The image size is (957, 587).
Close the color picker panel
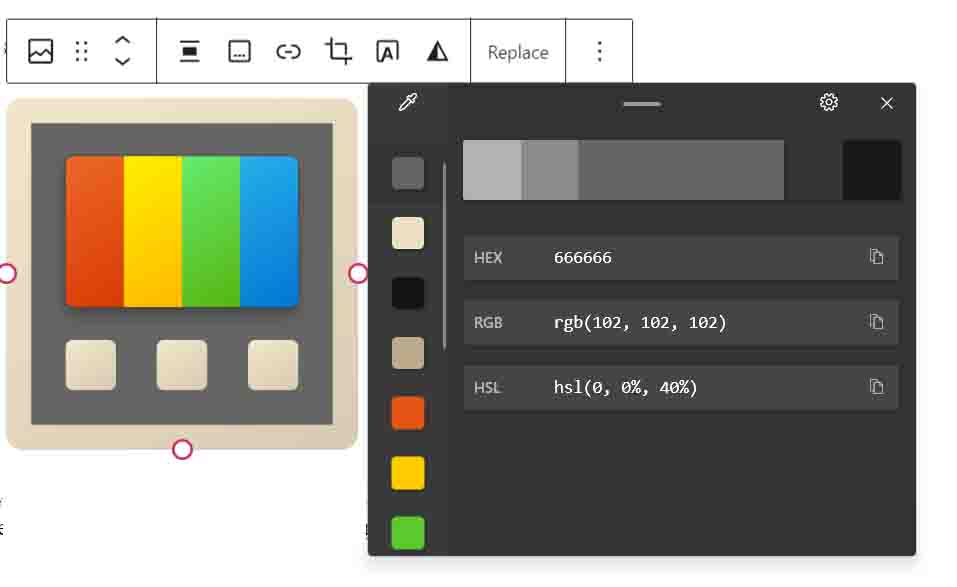(x=886, y=103)
